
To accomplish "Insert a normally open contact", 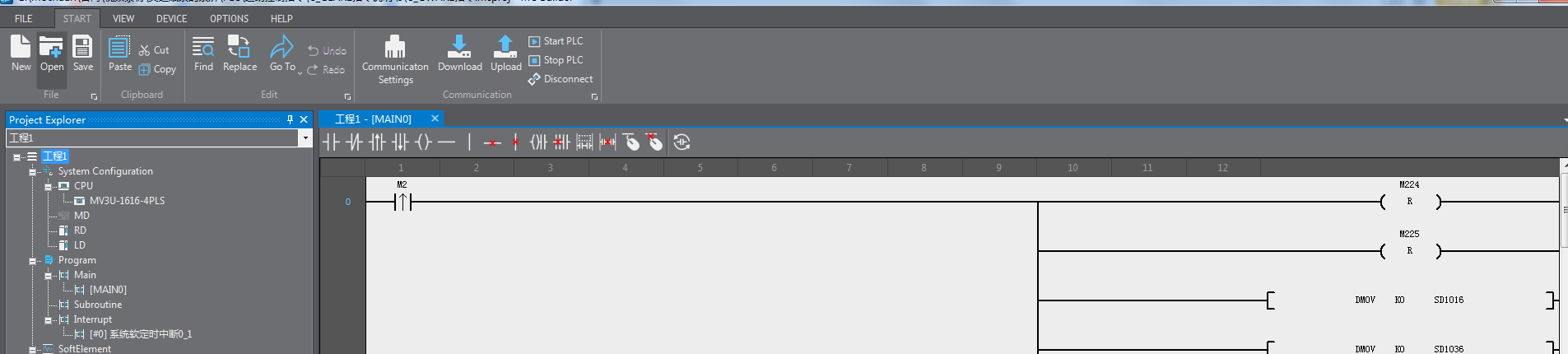I will point(331,142).
